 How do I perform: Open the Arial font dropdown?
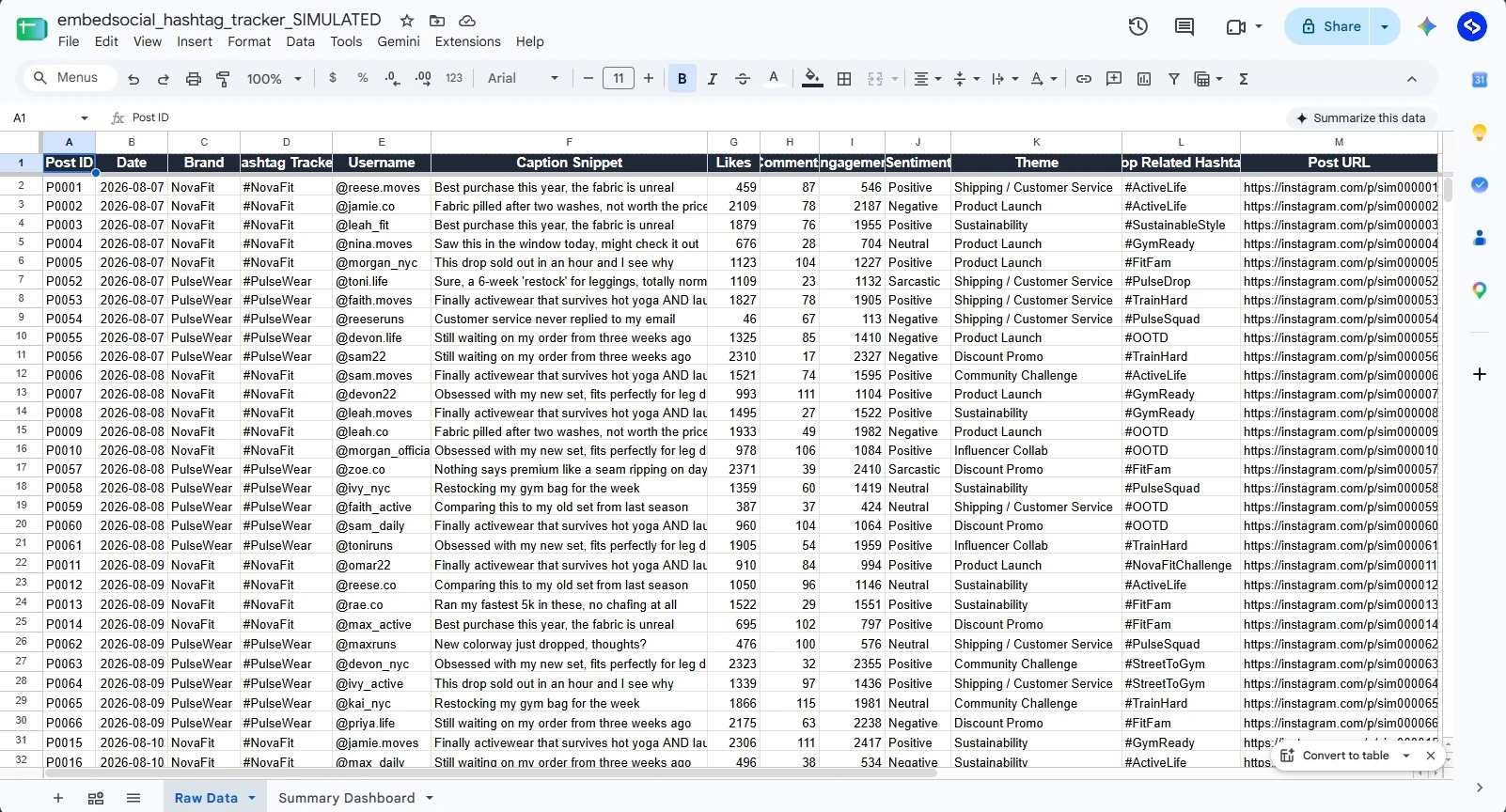click(524, 79)
